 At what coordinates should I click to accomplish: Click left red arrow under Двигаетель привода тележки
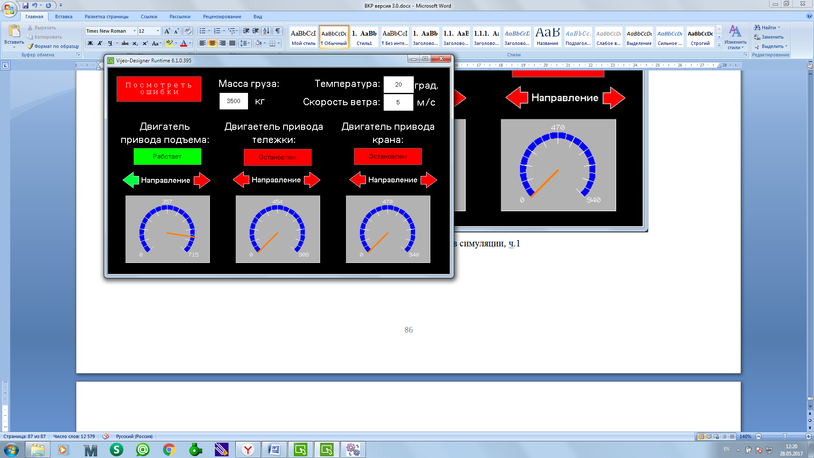pyautogui.click(x=241, y=180)
